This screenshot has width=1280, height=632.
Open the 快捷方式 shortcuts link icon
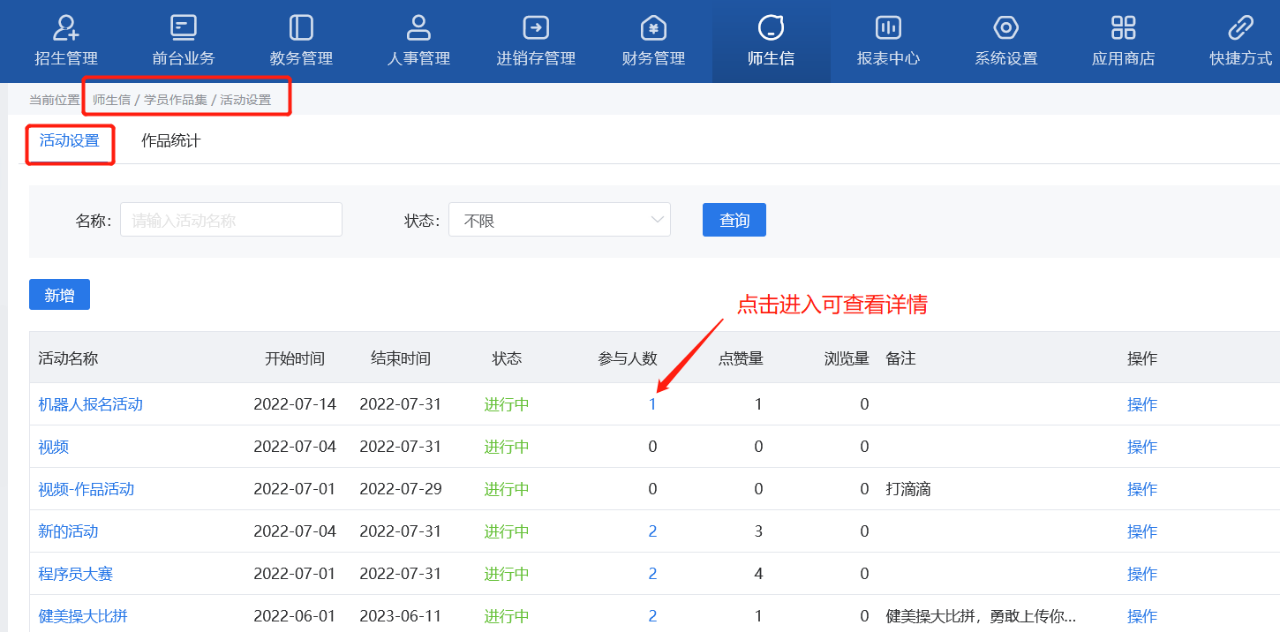pyautogui.click(x=1240, y=28)
